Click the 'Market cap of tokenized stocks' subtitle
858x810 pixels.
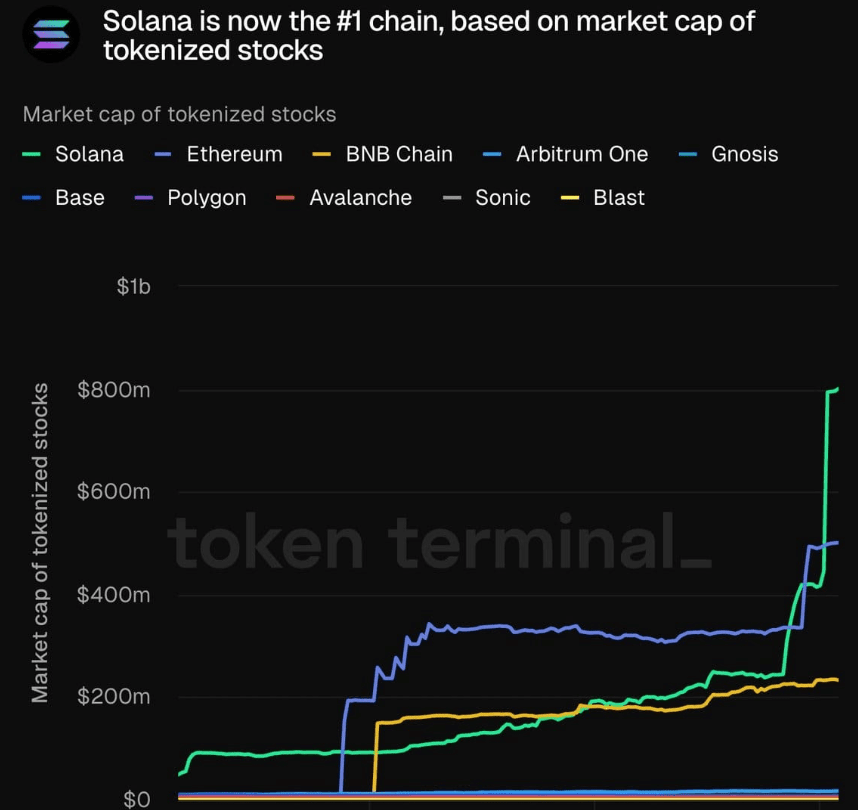pos(180,114)
